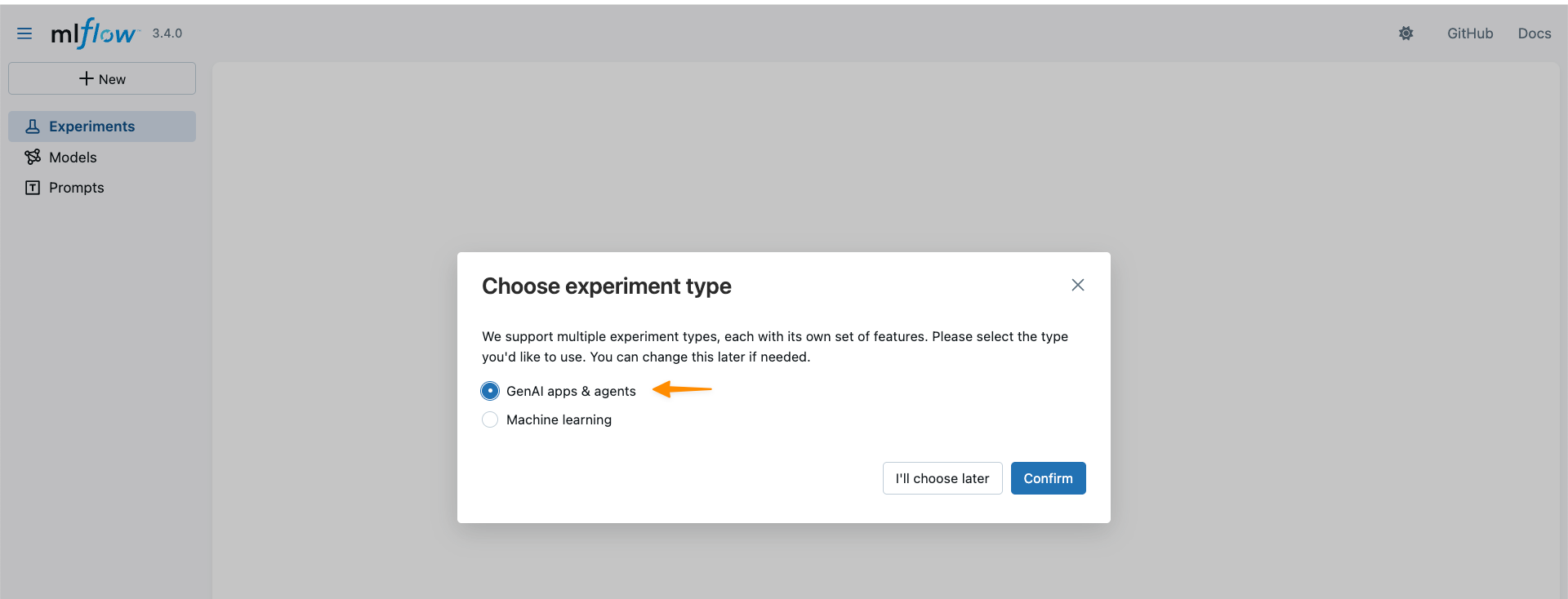Open the Docs link
The image size is (1568, 599).
pos(1534,33)
